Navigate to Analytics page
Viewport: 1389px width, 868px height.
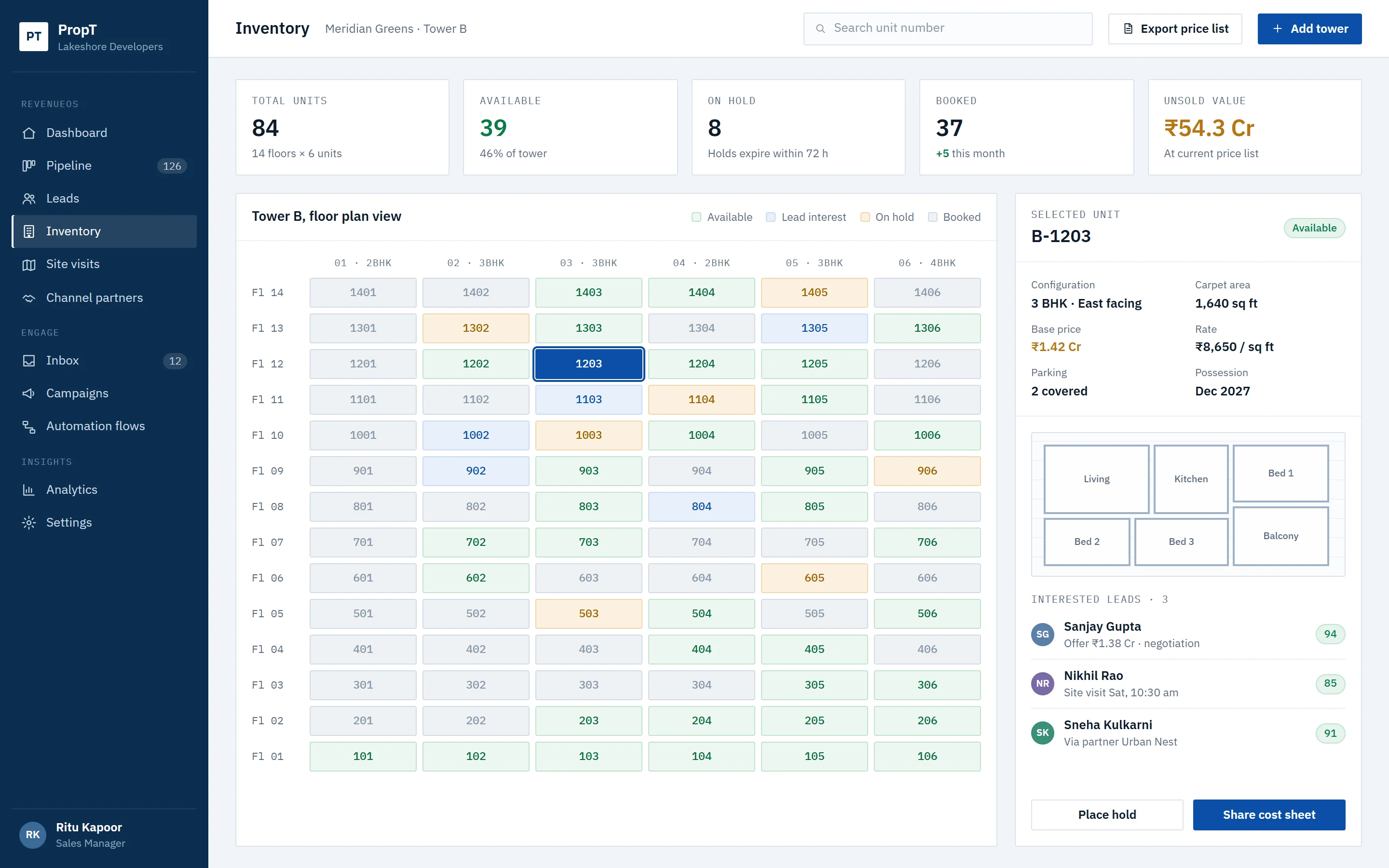tap(105, 489)
